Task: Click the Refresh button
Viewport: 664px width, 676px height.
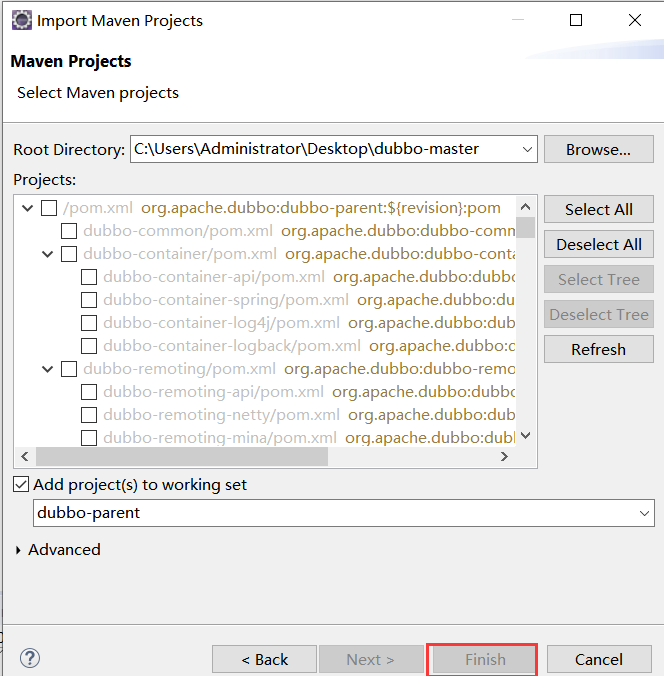Action: pyautogui.click(x=598, y=349)
